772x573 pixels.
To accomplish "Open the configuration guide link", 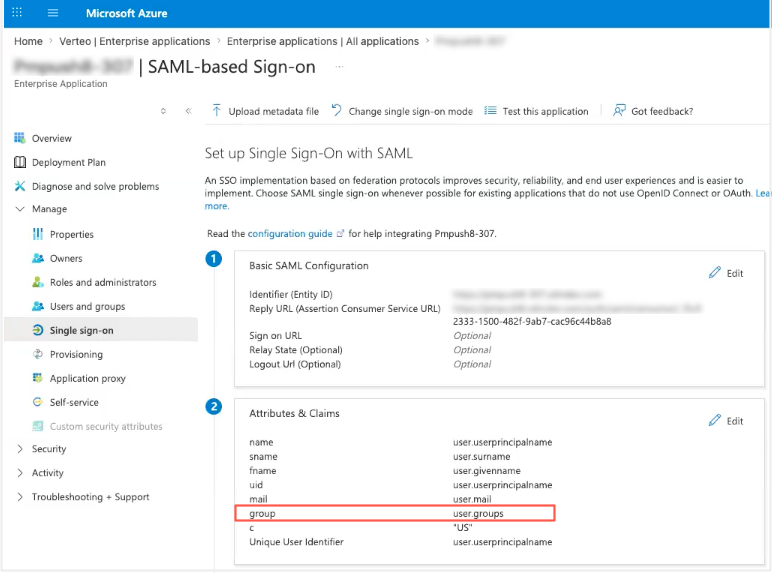I will [x=290, y=233].
